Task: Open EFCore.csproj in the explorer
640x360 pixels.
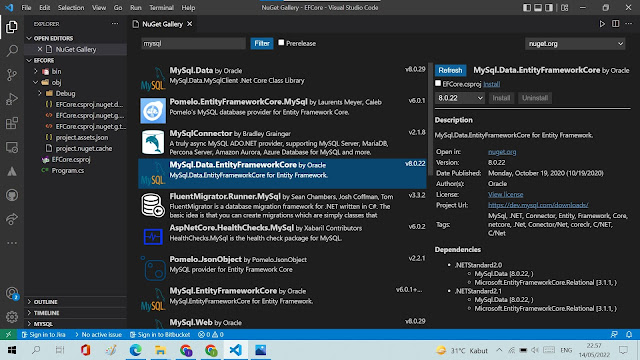Action: 71,160
